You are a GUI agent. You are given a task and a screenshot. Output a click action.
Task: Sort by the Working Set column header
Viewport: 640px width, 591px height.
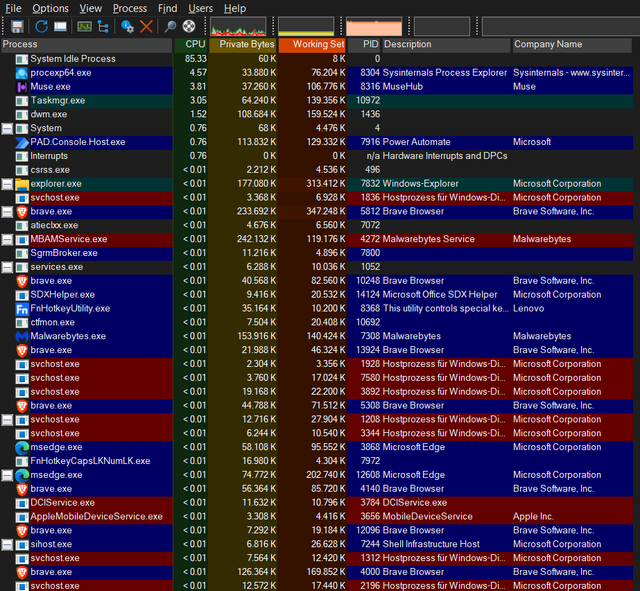coord(312,44)
